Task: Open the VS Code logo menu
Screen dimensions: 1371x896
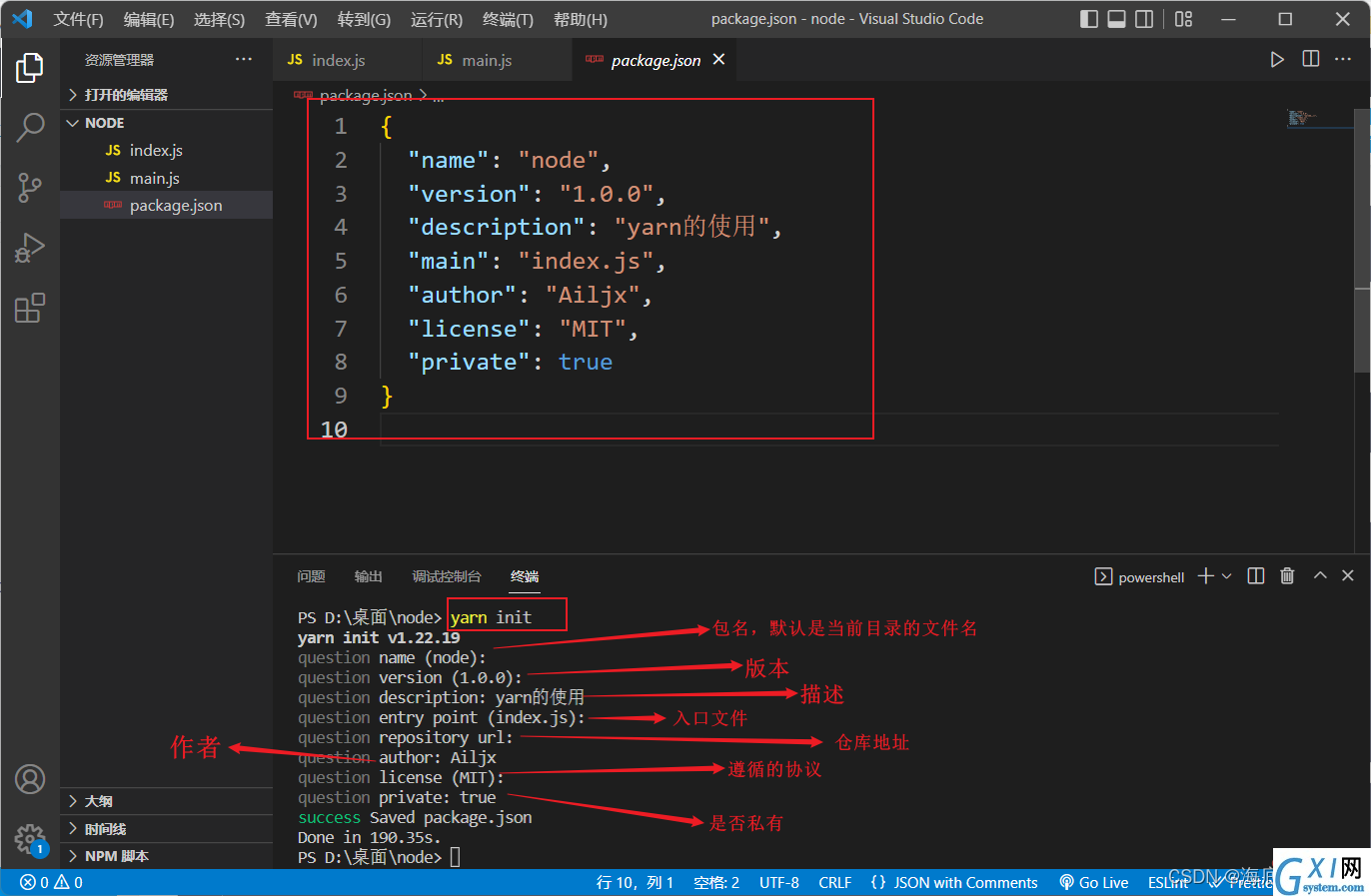Action: click(22, 19)
